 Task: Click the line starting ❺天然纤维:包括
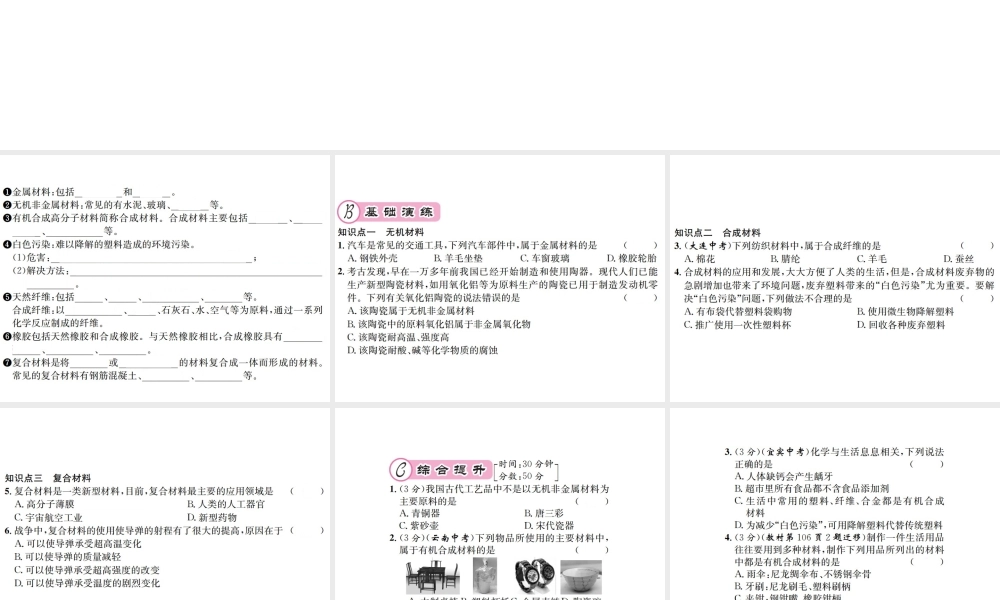click(x=130, y=296)
